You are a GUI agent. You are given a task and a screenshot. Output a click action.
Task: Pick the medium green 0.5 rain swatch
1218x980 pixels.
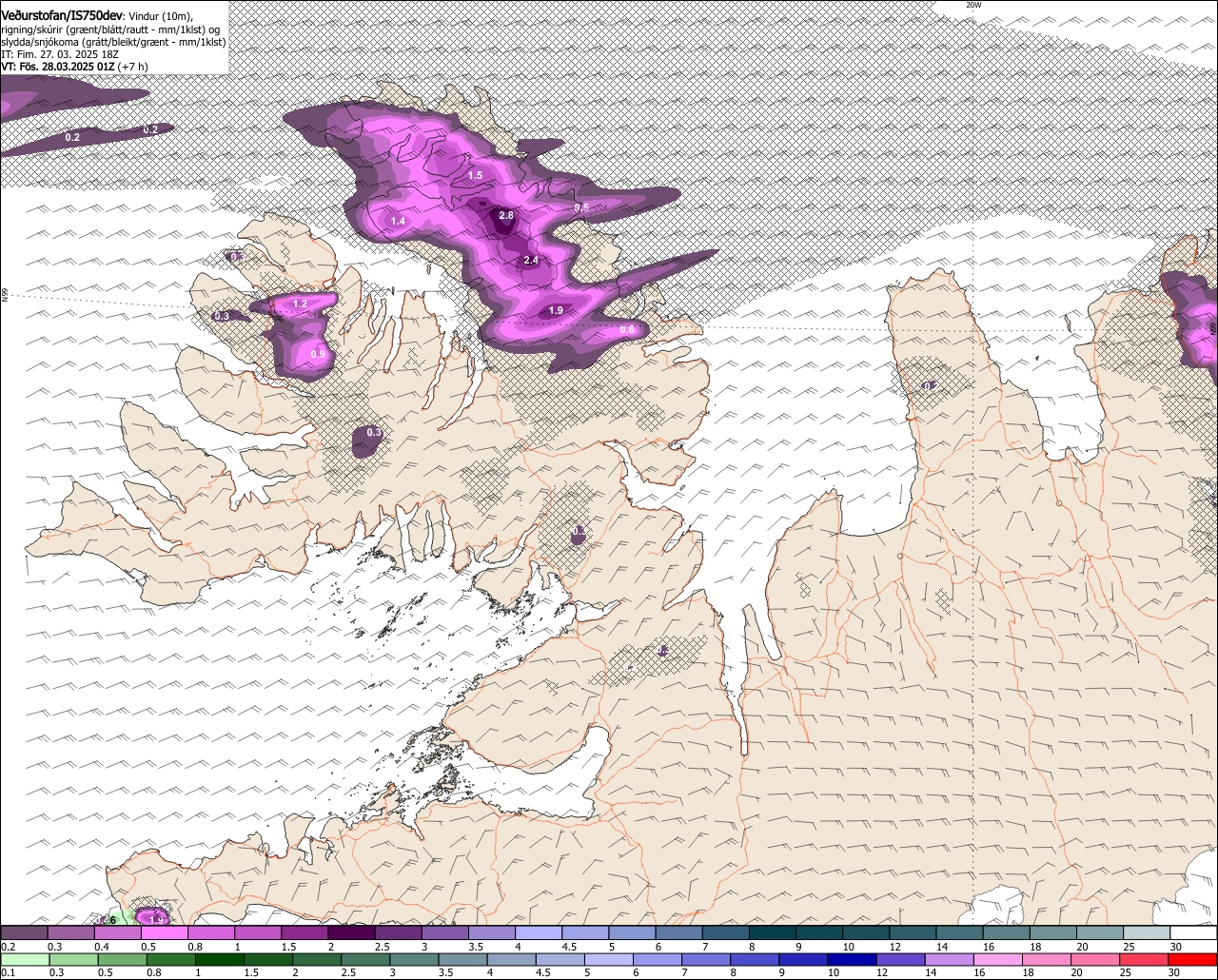(123, 960)
